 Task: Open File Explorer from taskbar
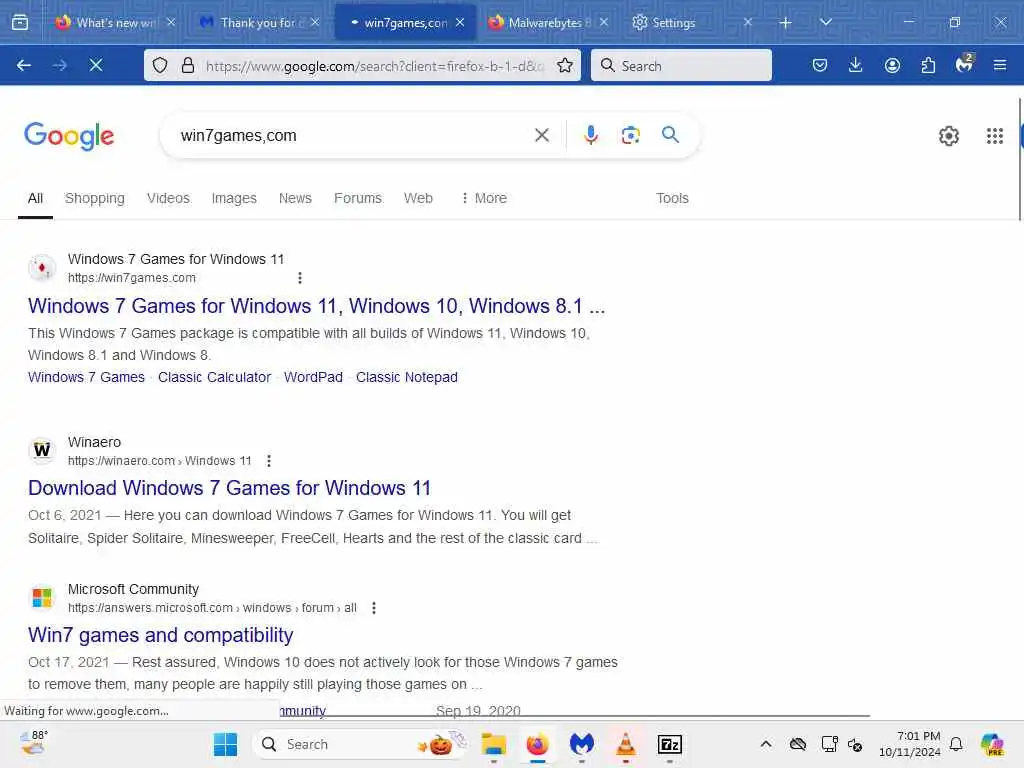coord(494,744)
